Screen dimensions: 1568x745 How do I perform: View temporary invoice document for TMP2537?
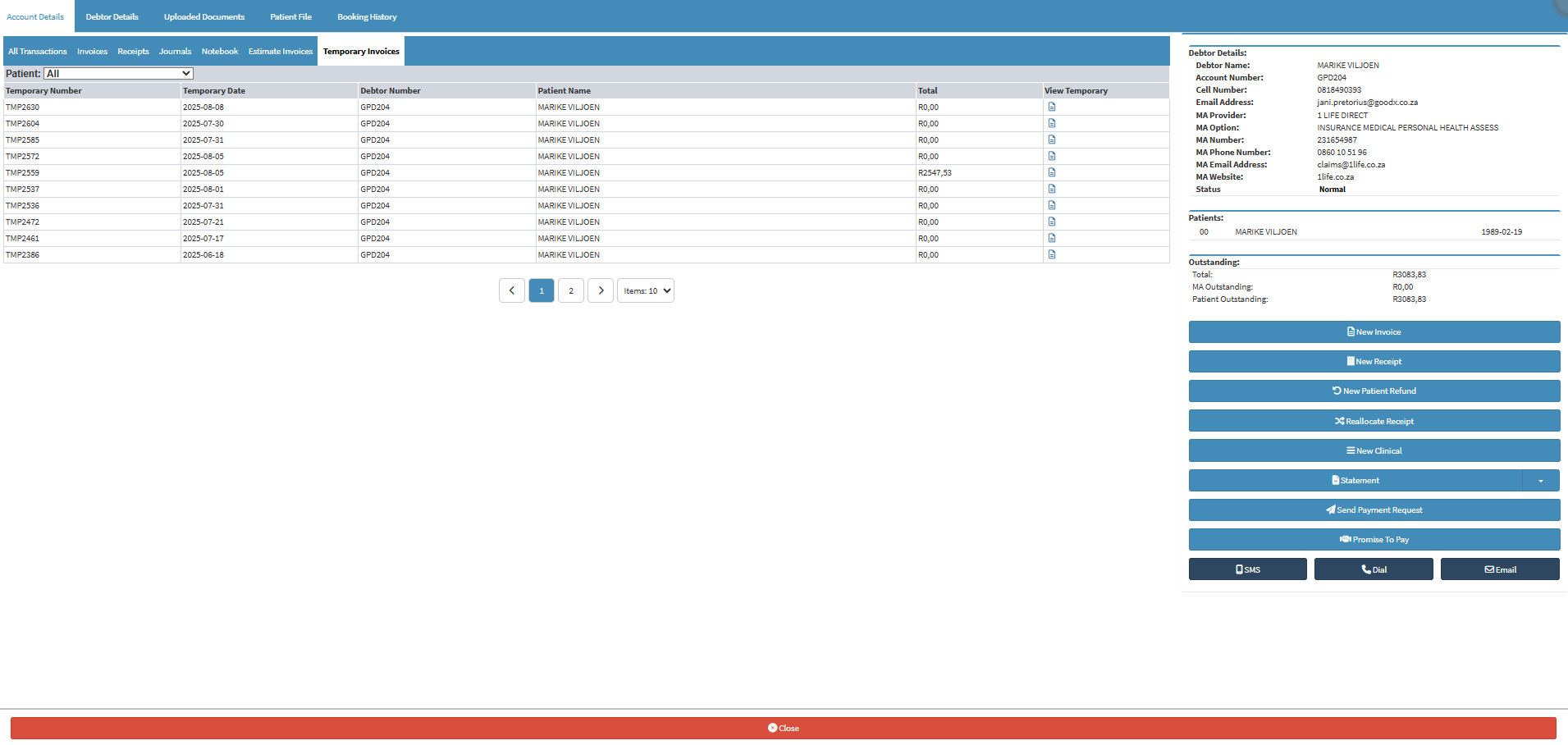[x=1051, y=189]
